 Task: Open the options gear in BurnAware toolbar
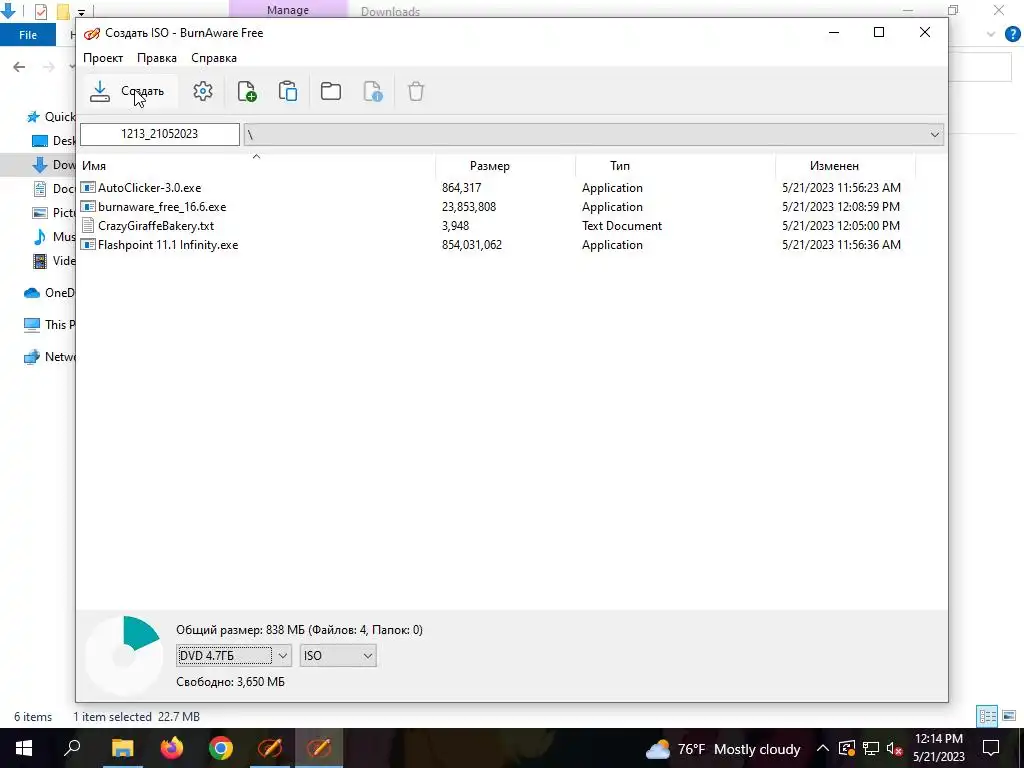coord(202,91)
